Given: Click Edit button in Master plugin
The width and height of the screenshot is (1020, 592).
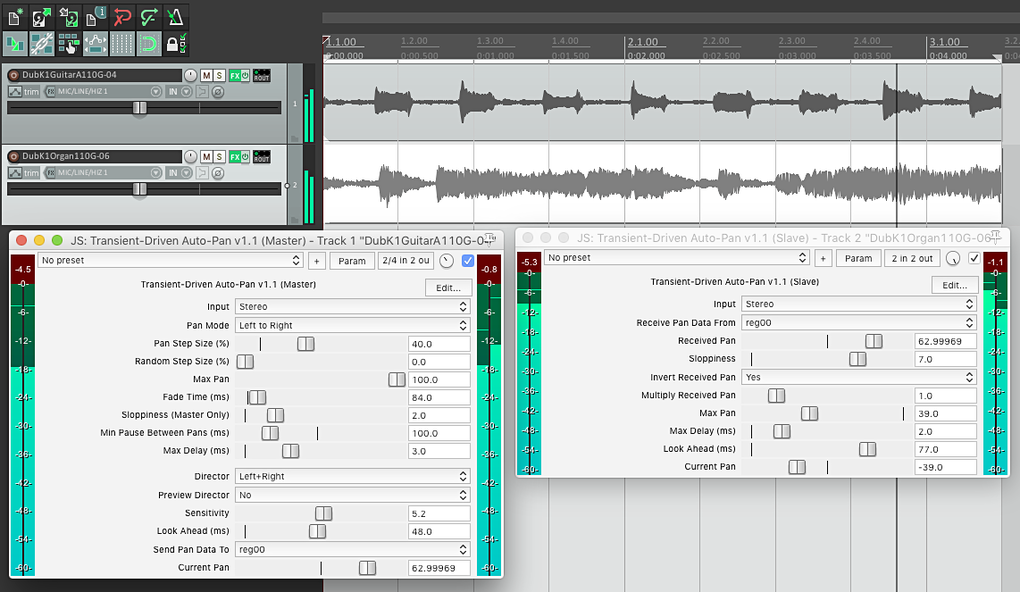Looking at the screenshot, I should point(448,288).
